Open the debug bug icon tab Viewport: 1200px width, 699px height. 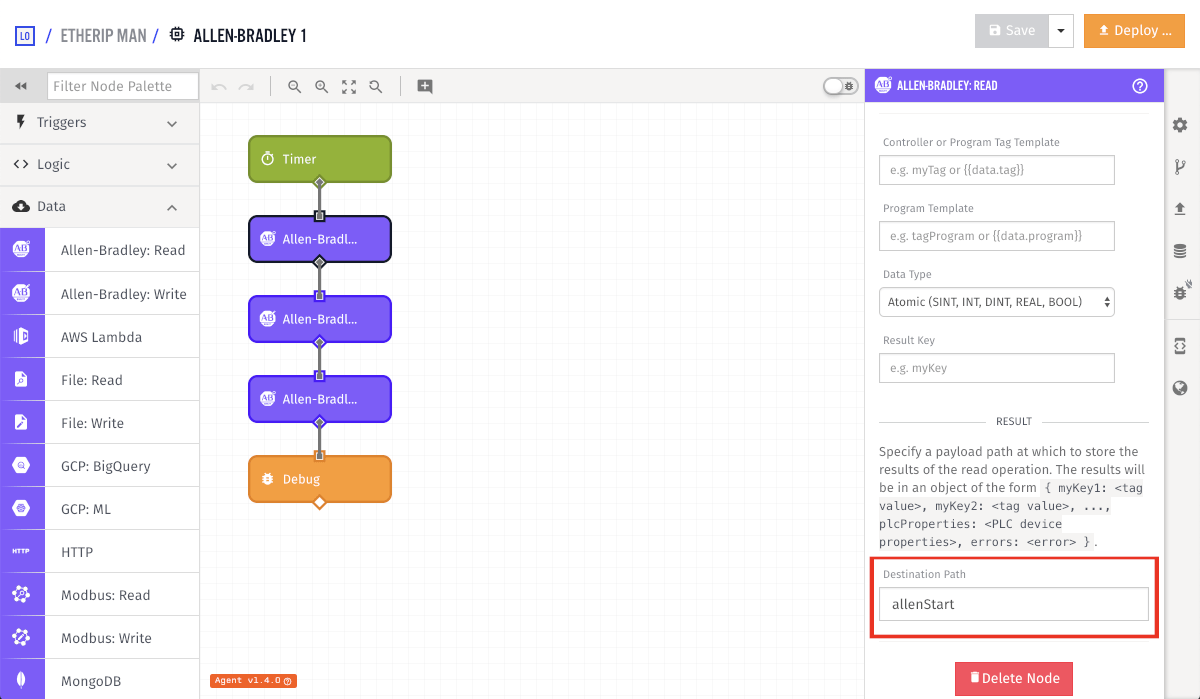click(1181, 292)
